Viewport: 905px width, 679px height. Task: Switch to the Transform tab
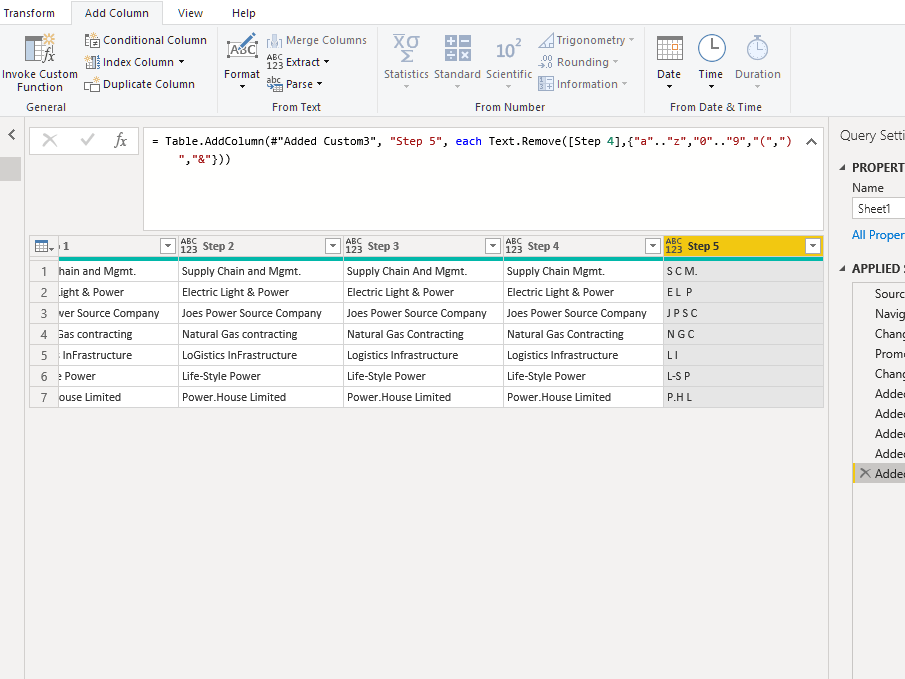(x=30, y=13)
